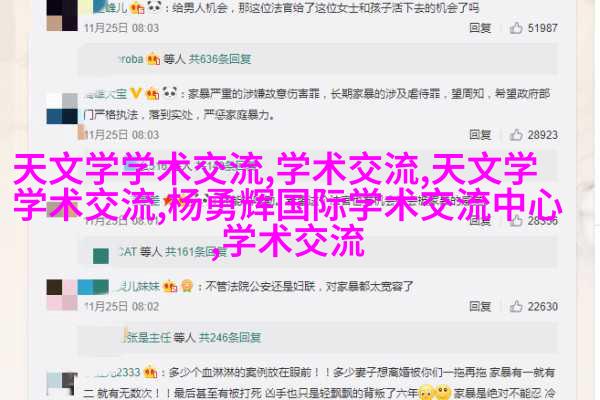Click the 11月25日 08:02 timestamp

point(121,306)
